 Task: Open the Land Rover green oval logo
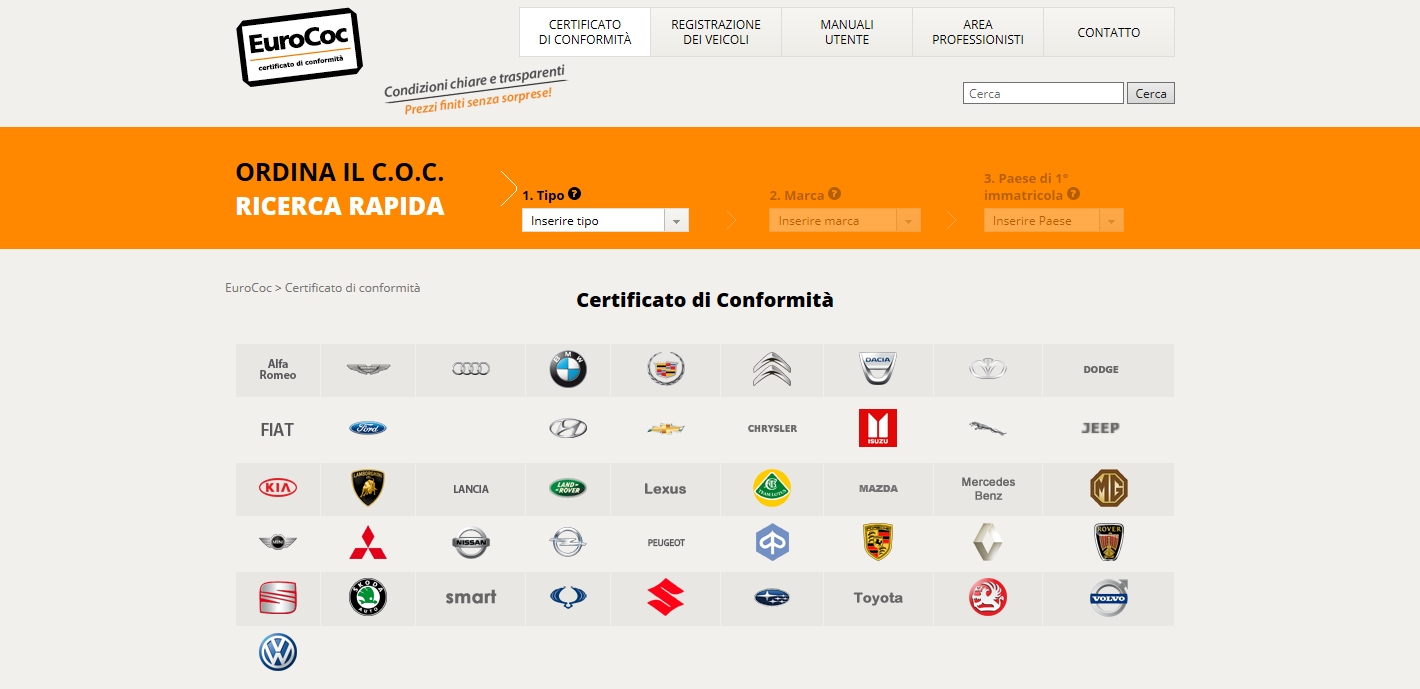coord(568,488)
